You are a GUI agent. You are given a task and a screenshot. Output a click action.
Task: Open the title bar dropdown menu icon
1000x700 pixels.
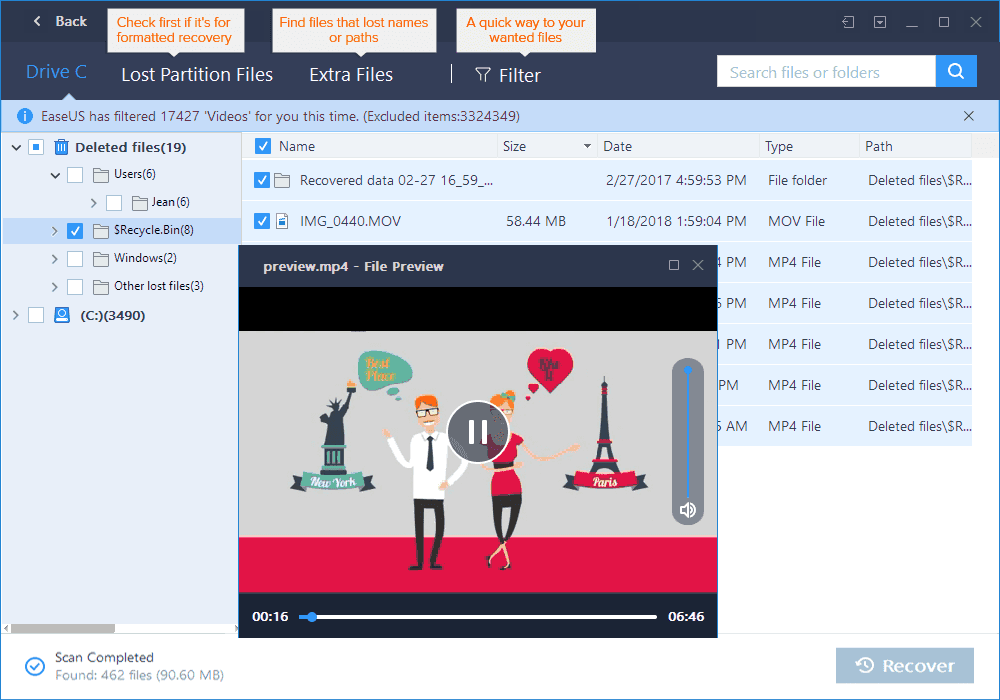pos(880,22)
